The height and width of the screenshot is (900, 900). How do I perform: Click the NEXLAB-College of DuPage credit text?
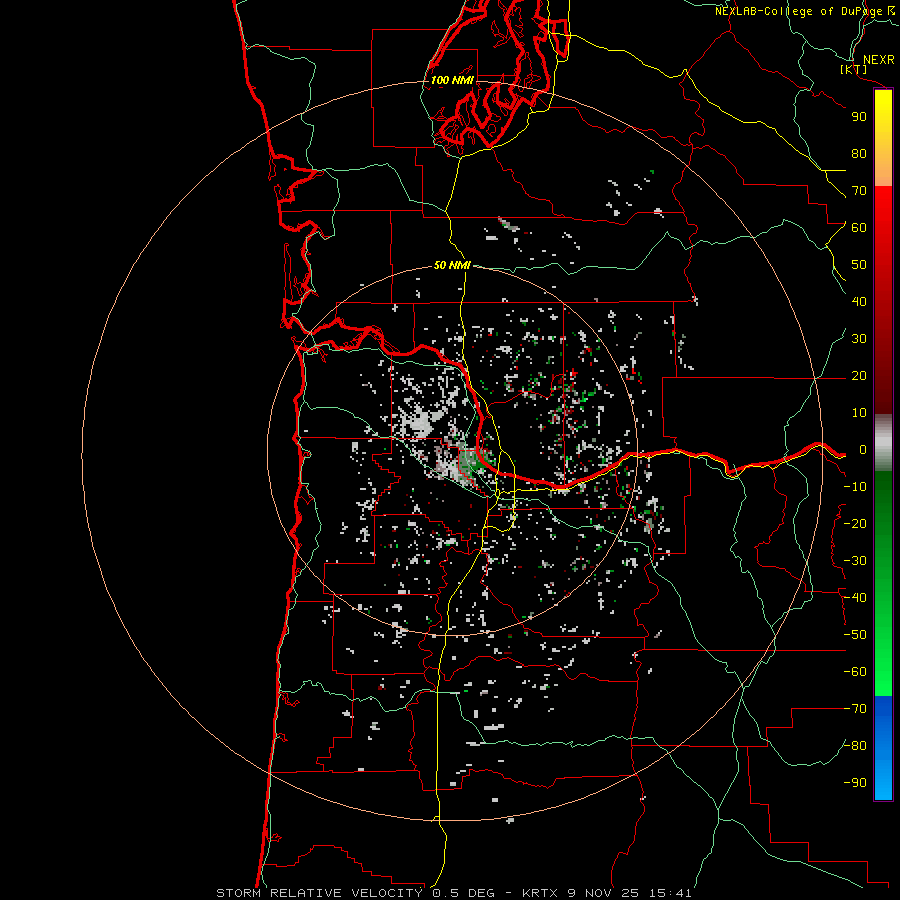807,11
